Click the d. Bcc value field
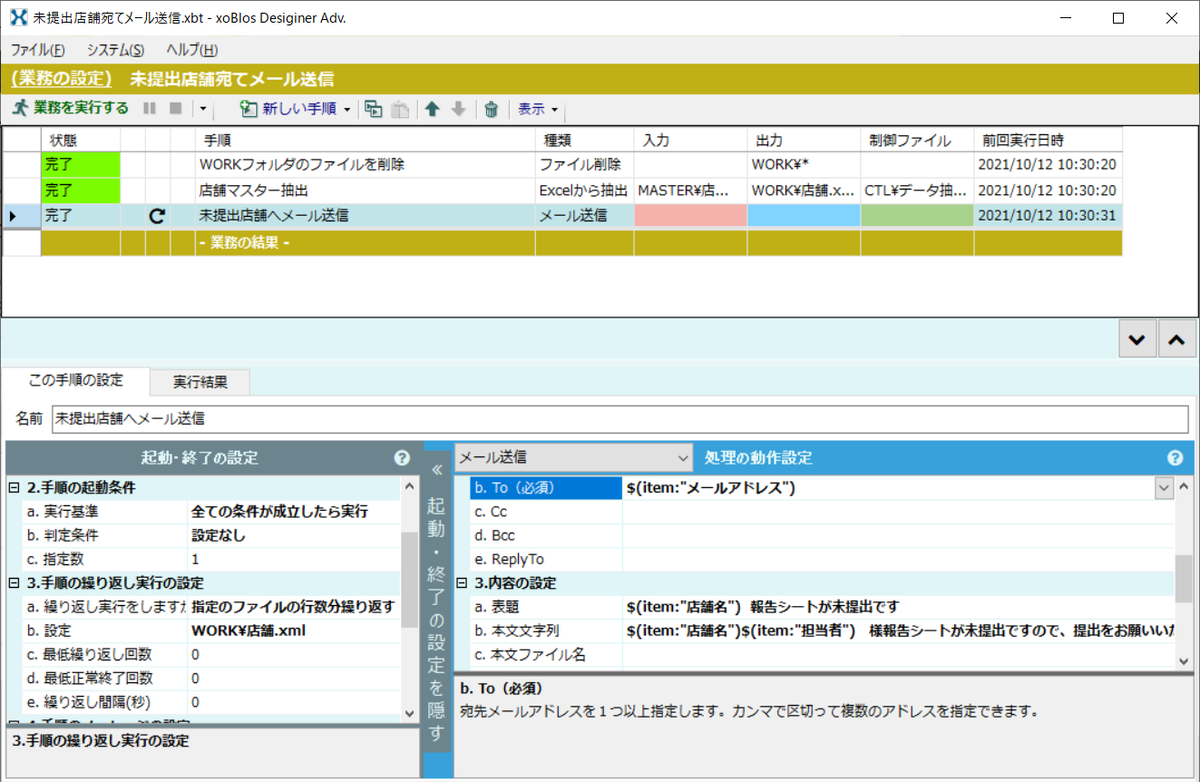Viewport: 1200px width, 782px height. pyautogui.click(x=898, y=536)
